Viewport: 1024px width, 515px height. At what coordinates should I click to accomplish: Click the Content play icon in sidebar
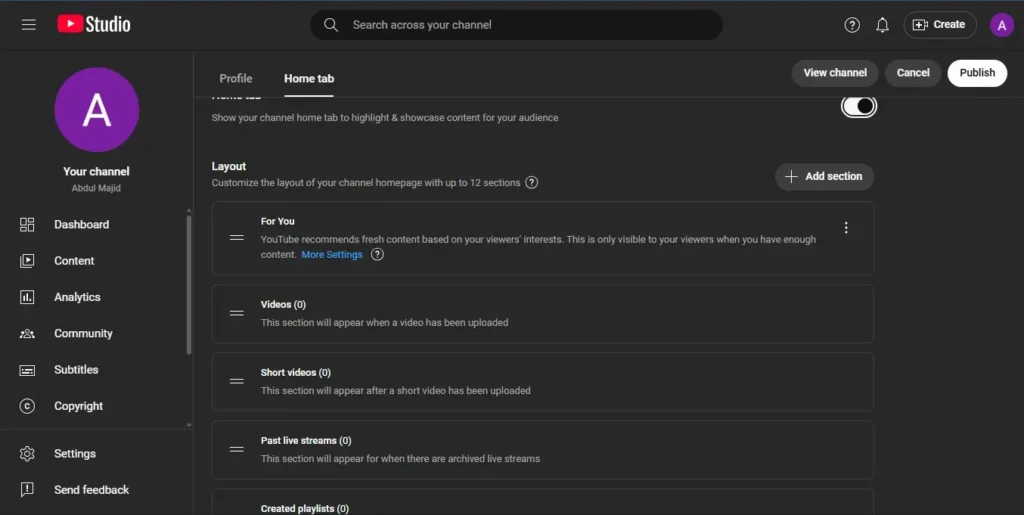click(x=27, y=261)
